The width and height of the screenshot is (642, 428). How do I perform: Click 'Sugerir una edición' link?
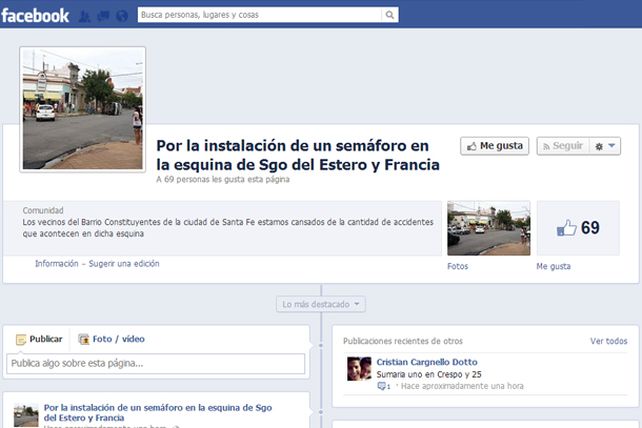(x=124, y=264)
